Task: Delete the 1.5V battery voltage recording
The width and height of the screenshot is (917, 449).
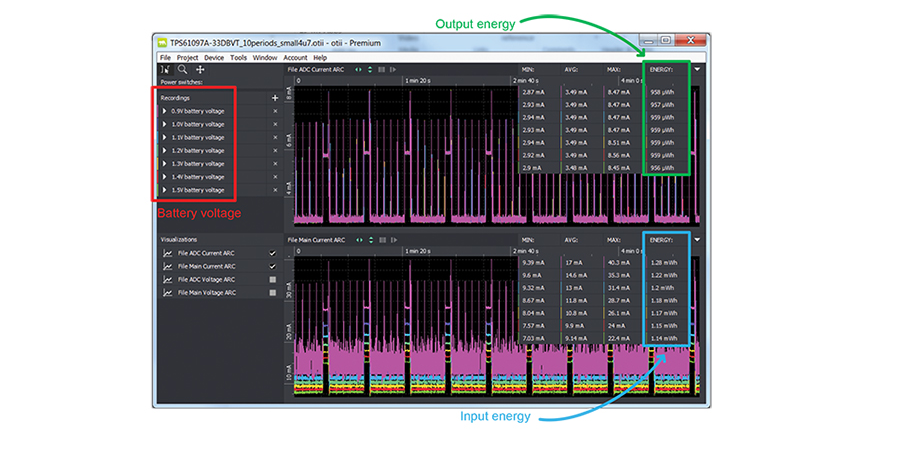Action: pyautogui.click(x=275, y=190)
